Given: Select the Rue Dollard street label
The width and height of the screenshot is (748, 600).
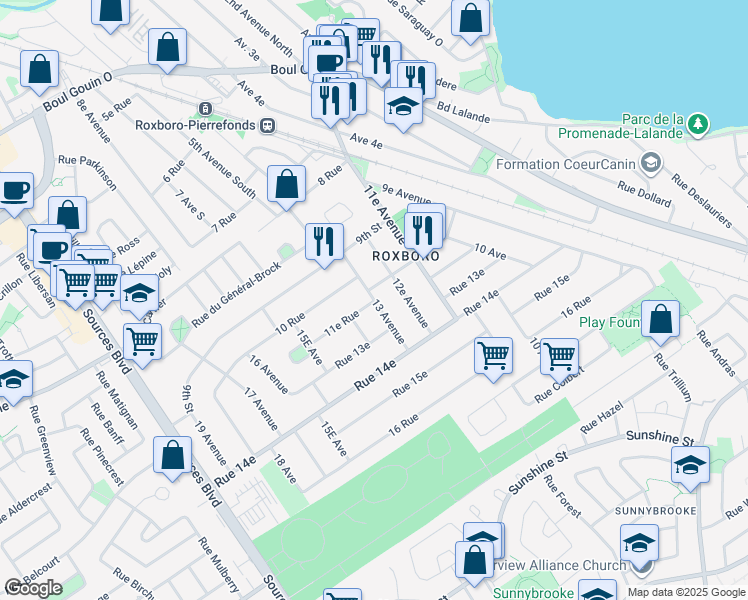Looking at the screenshot, I should 644,194.
